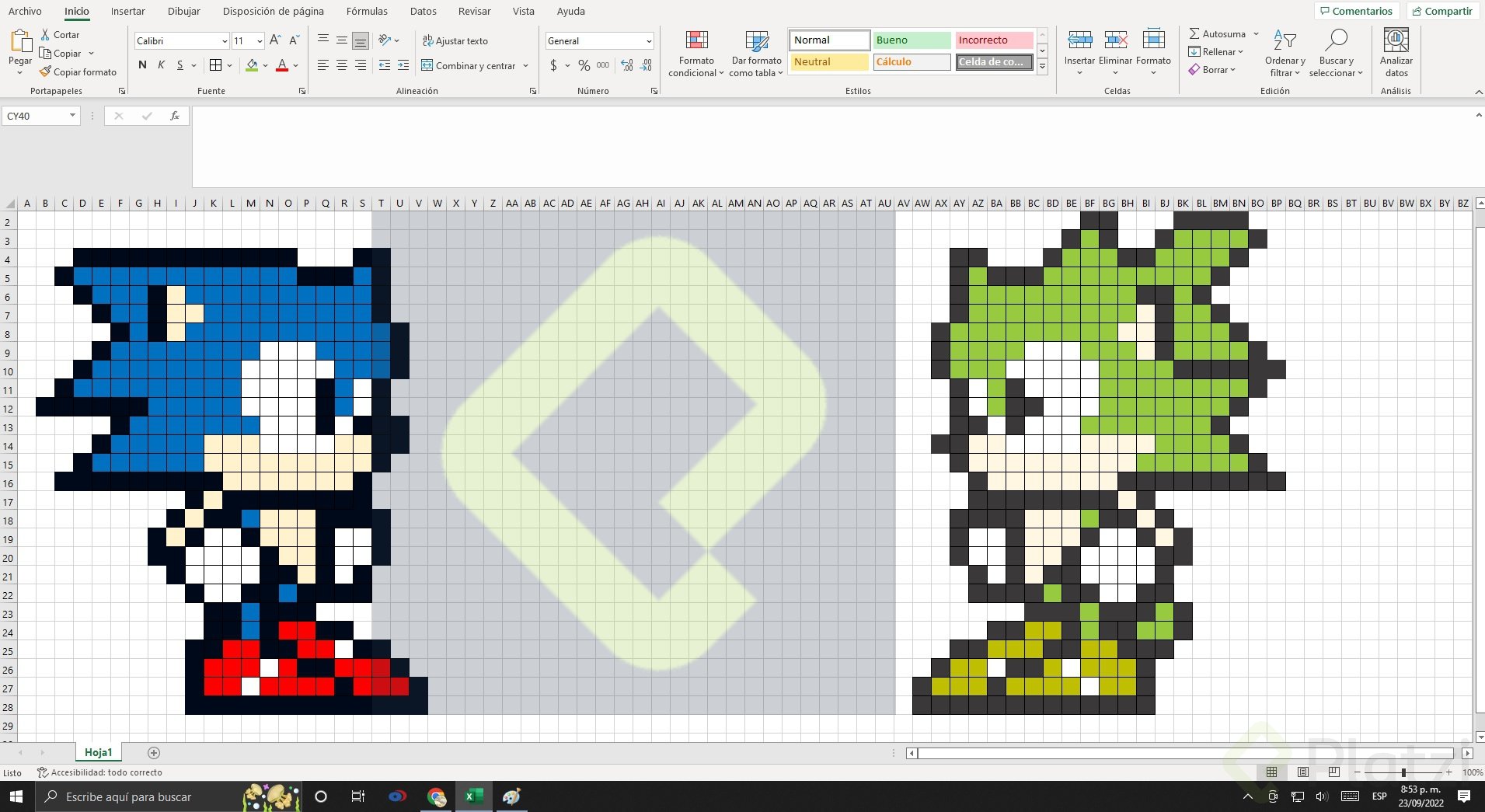Toggle Ajustar texto wrap
Viewport: 1485px width, 812px height.
point(455,40)
